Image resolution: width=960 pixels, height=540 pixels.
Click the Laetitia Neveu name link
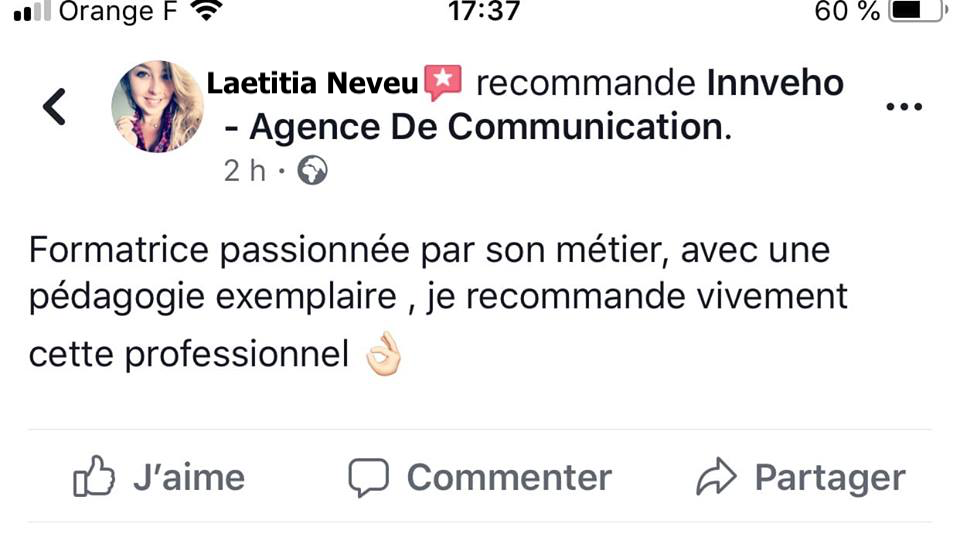[312, 84]
